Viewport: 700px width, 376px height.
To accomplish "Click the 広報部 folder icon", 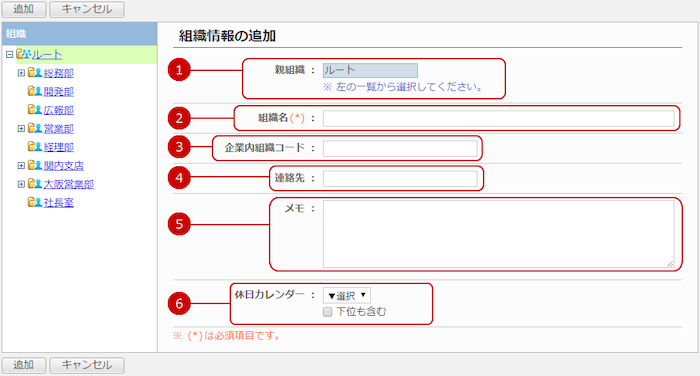I will pyautogui.click(x=35, y=110).
